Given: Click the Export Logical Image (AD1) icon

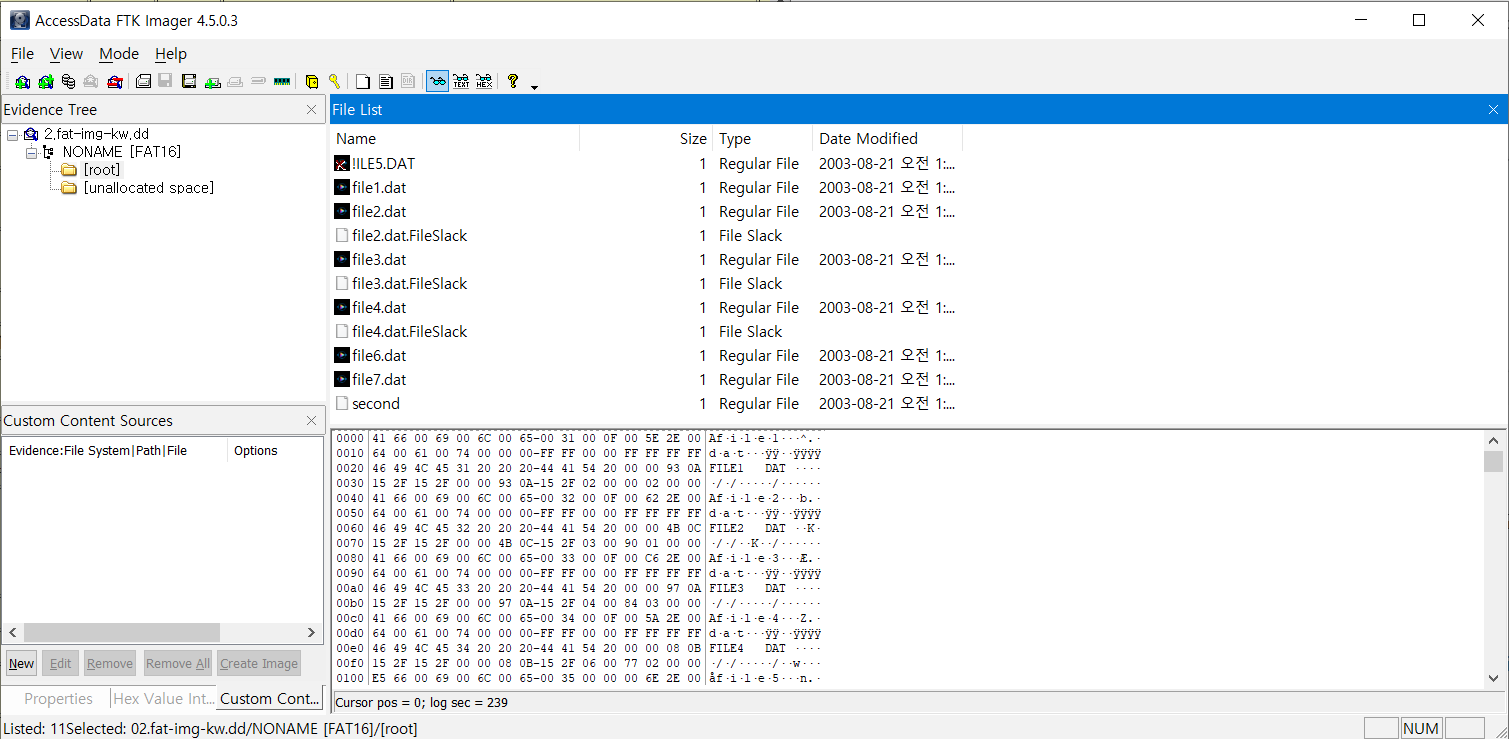Looking at the screenshot, I should point(189,82).
